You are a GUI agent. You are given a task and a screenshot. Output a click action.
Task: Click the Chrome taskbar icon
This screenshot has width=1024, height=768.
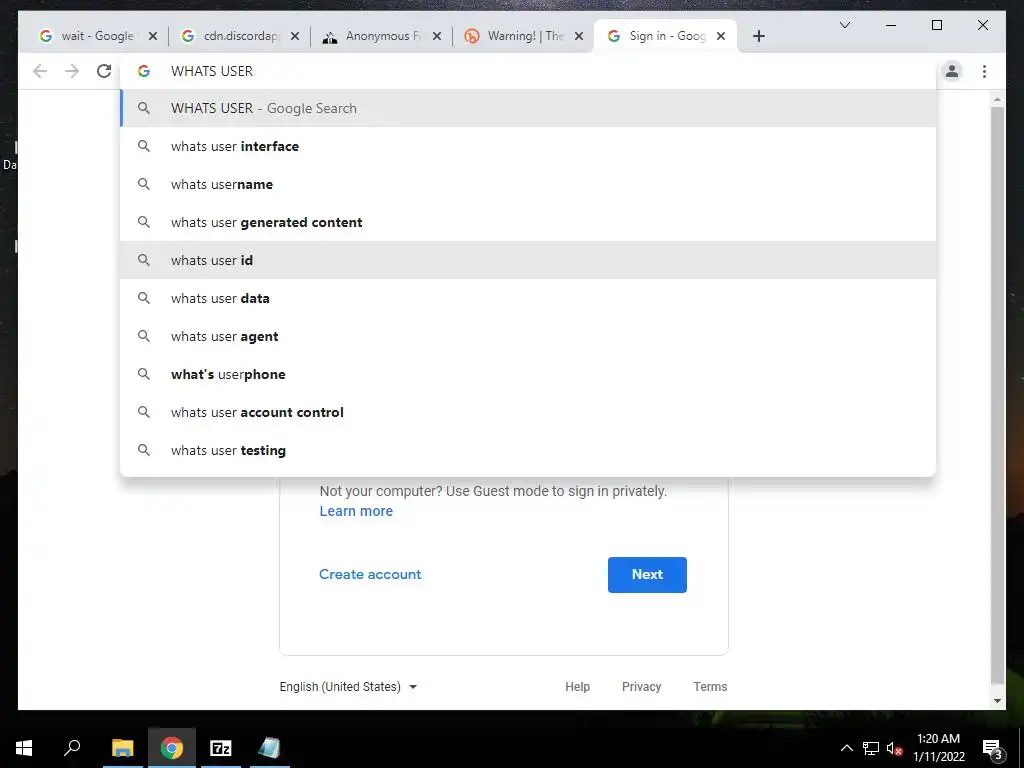[172, 748]
